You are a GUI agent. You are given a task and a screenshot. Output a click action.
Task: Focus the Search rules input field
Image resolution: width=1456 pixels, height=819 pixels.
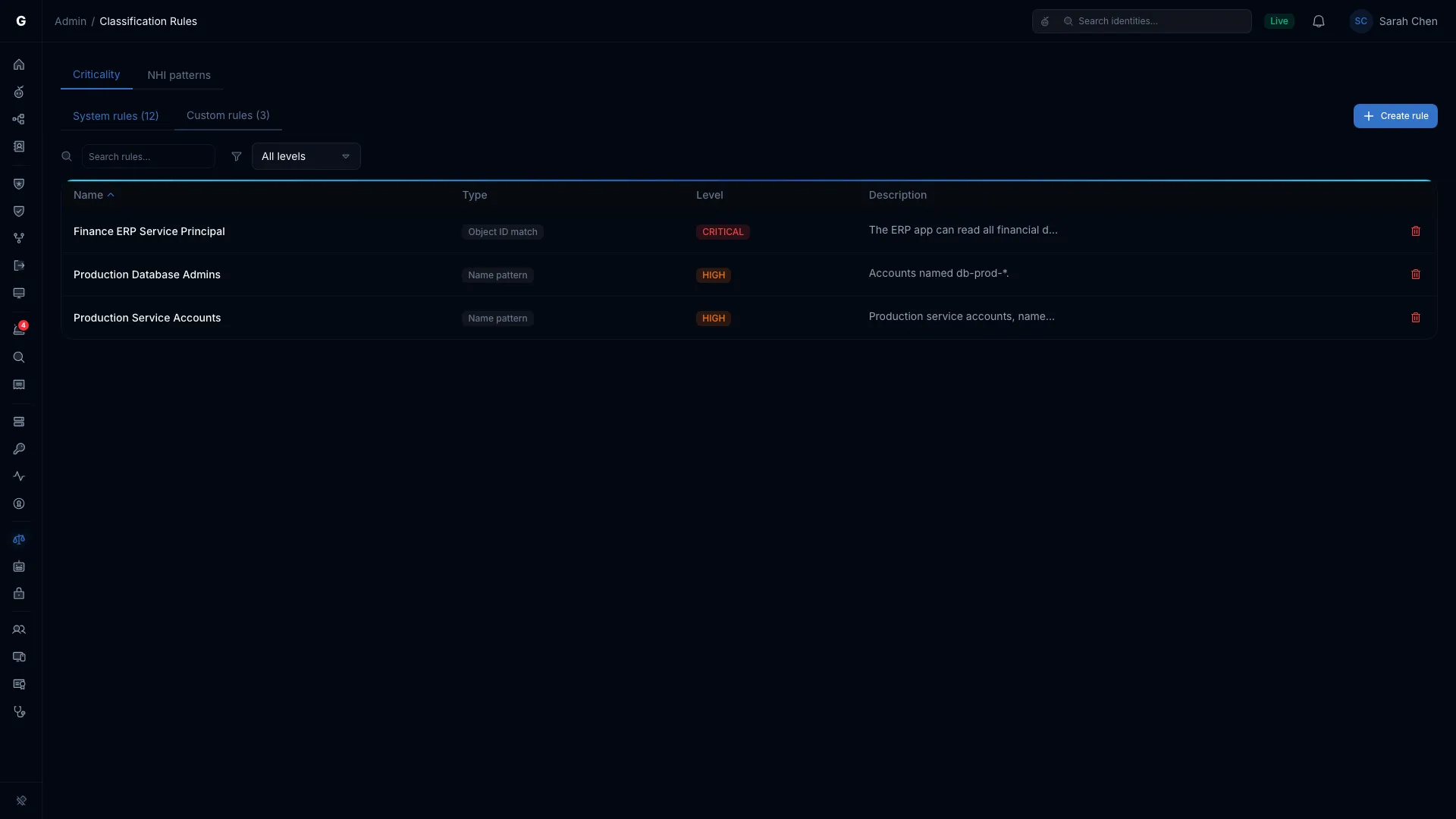[x=149, y=156]
